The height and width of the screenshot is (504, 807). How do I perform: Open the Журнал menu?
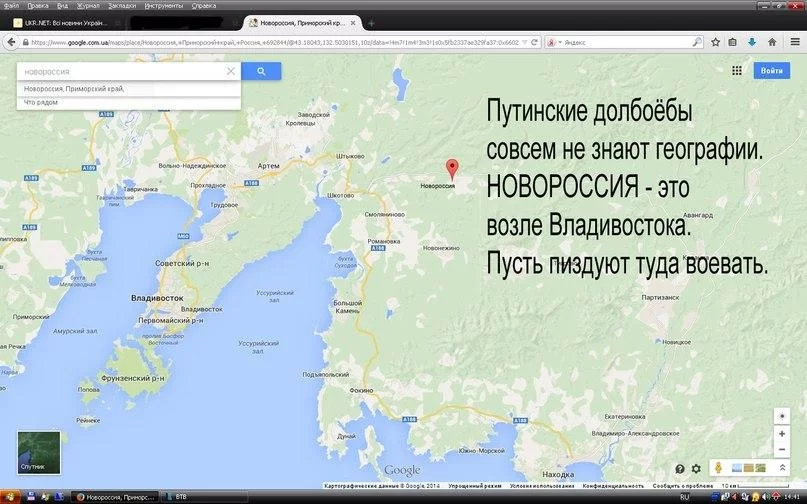(x=88, y=6)
